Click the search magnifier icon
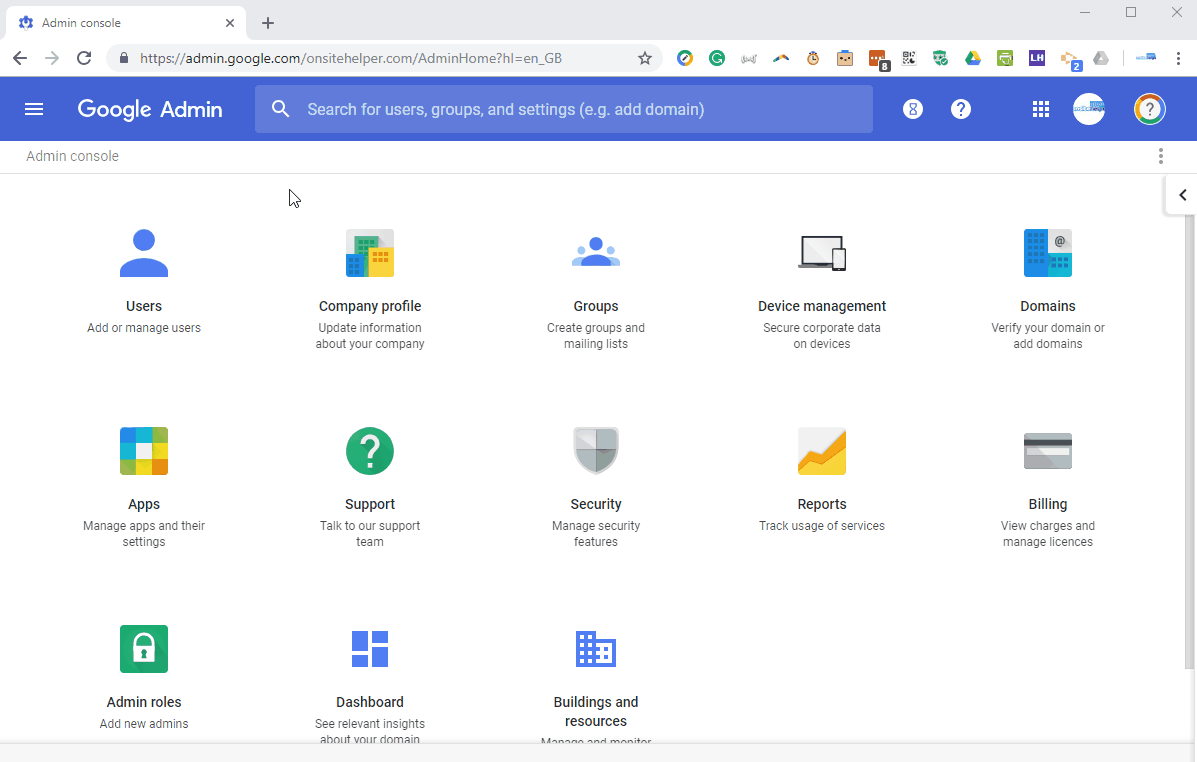 (280, 109)
